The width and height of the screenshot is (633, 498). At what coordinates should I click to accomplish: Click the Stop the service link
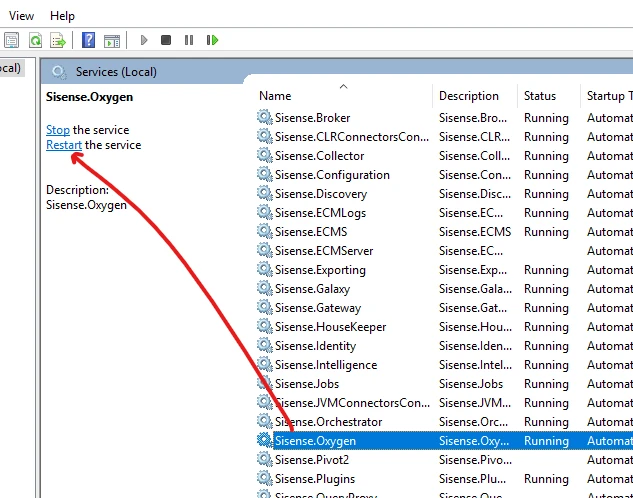click(x=58, y=130)
